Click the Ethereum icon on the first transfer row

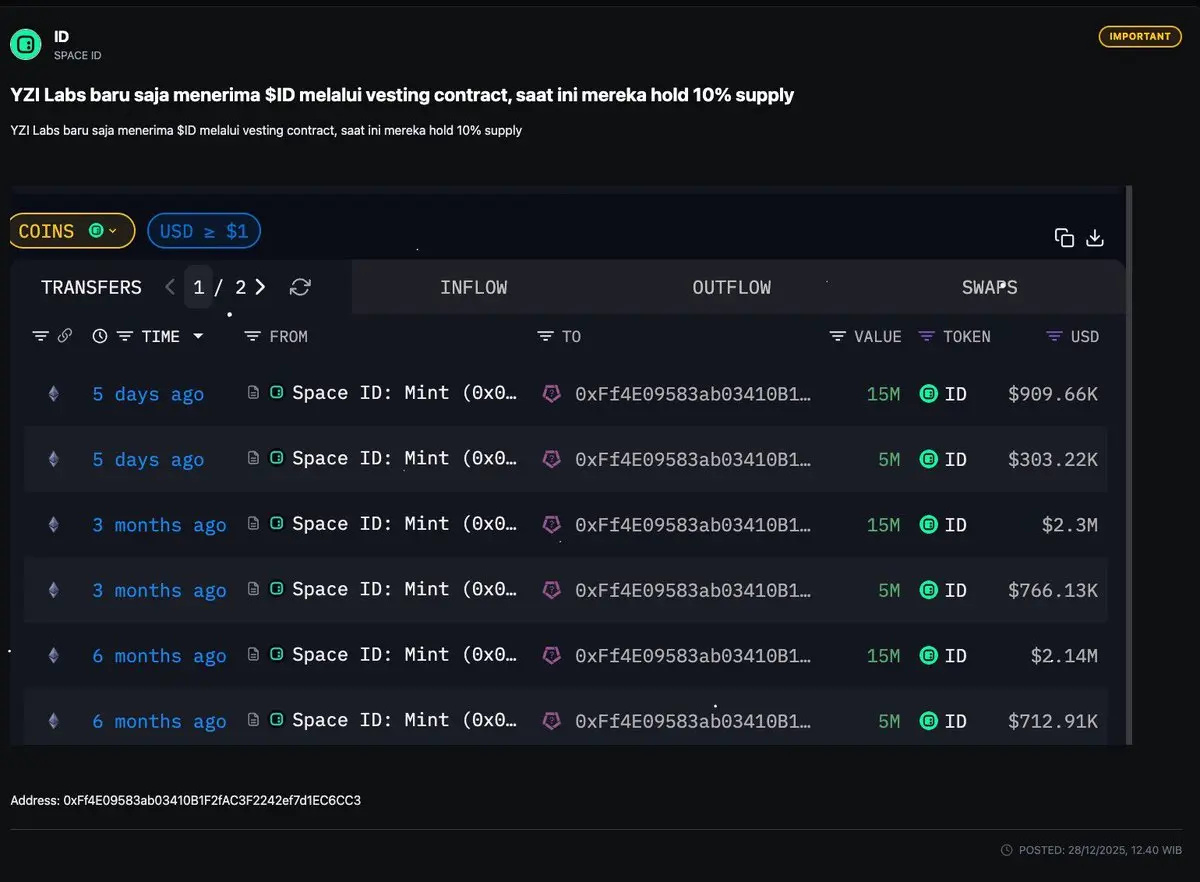tap(54, 394)
